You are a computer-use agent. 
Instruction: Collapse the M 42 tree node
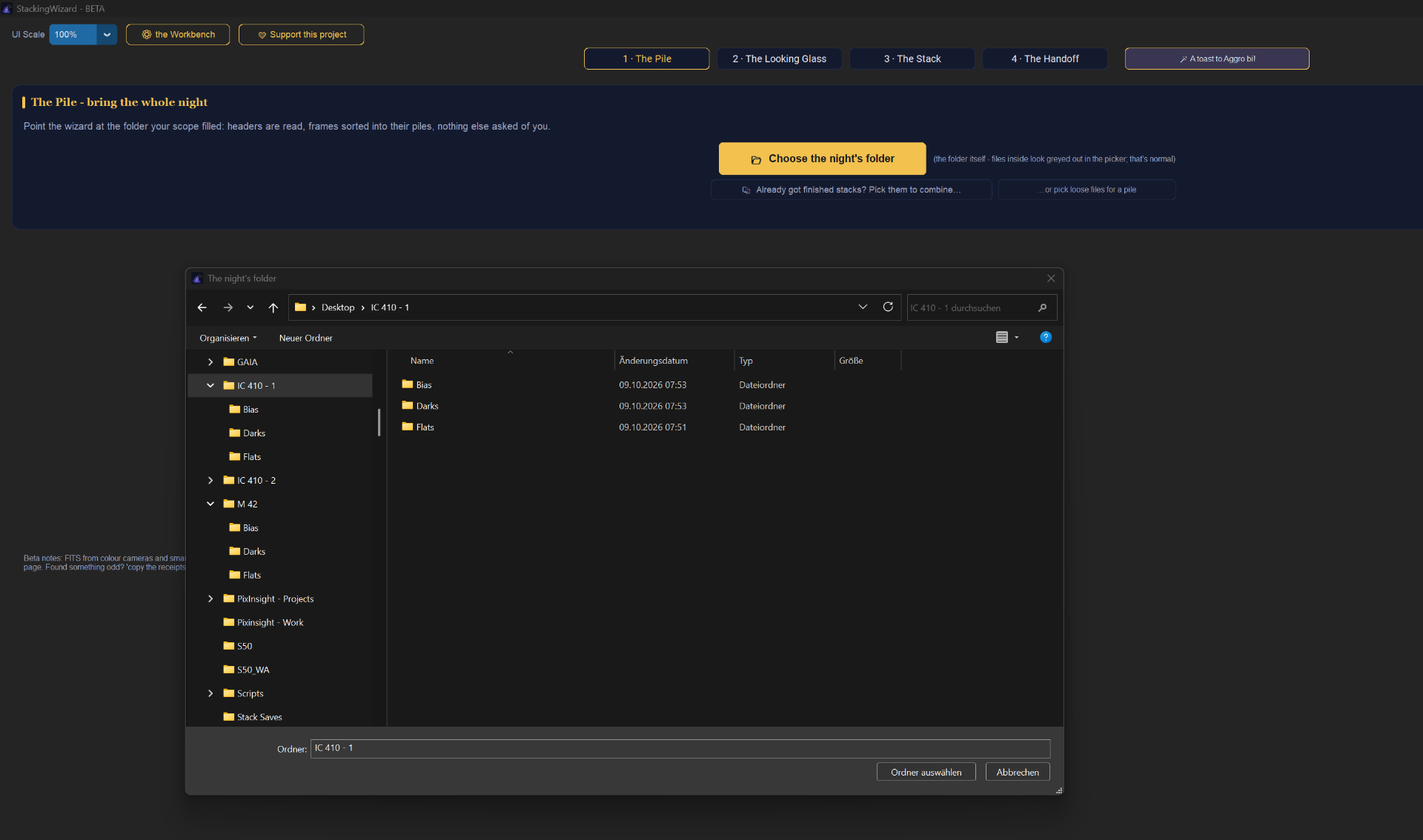tap(210, 504)
